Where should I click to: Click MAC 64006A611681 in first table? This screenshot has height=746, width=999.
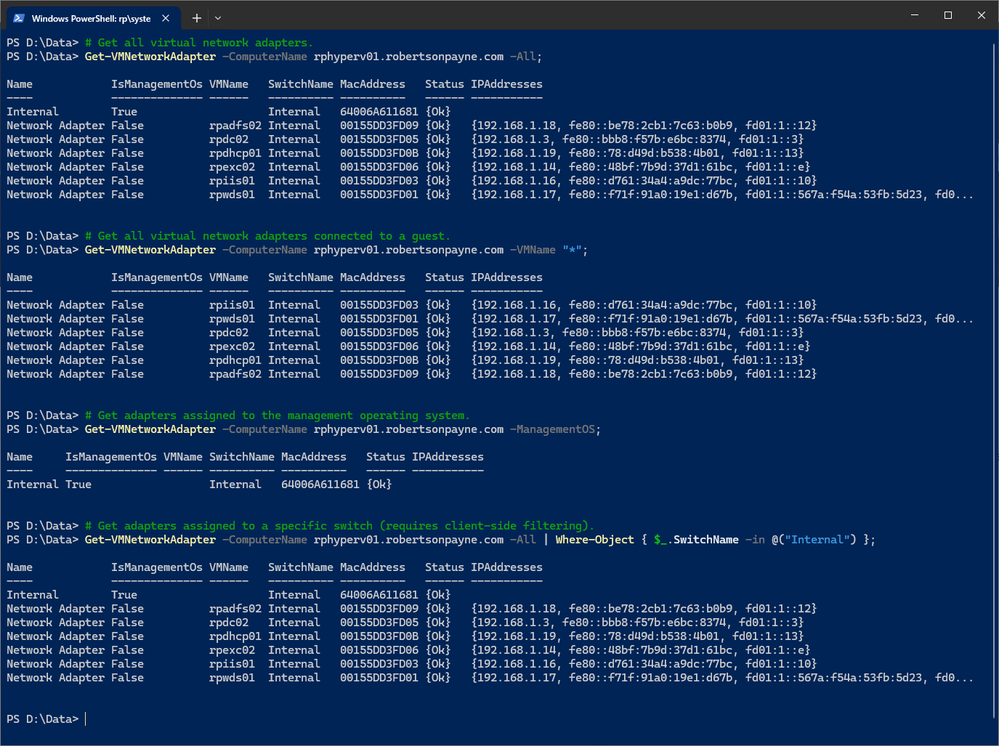coord(379,111)
